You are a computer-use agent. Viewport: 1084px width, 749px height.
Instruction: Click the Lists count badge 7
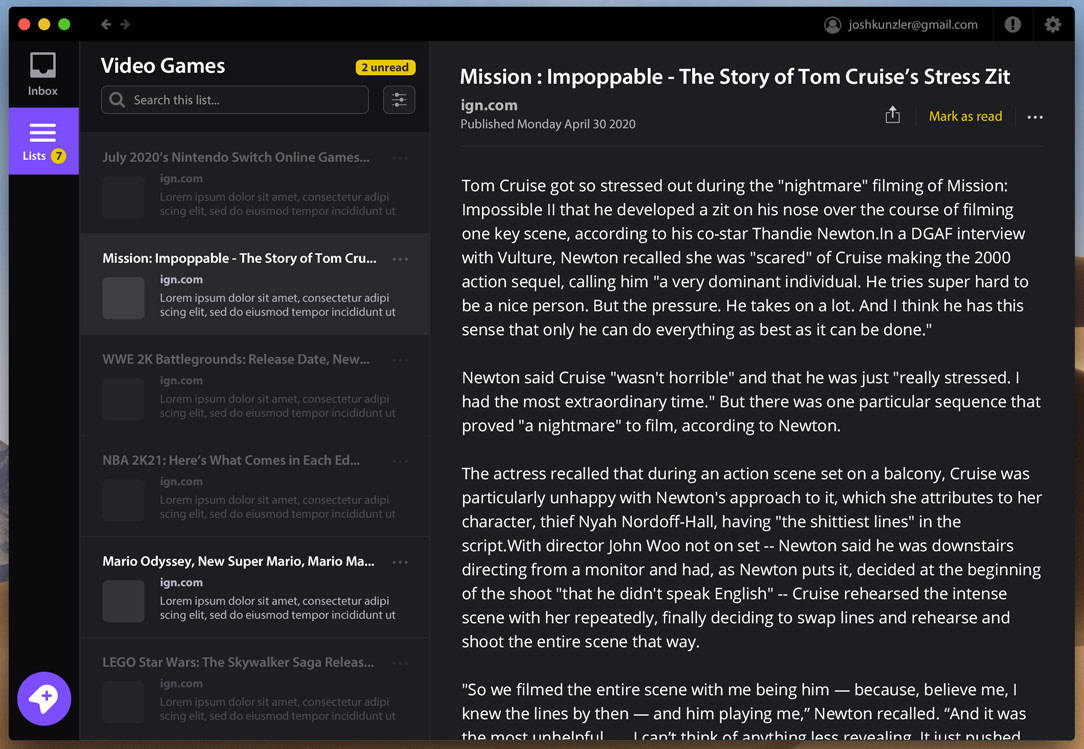point(59,156)
